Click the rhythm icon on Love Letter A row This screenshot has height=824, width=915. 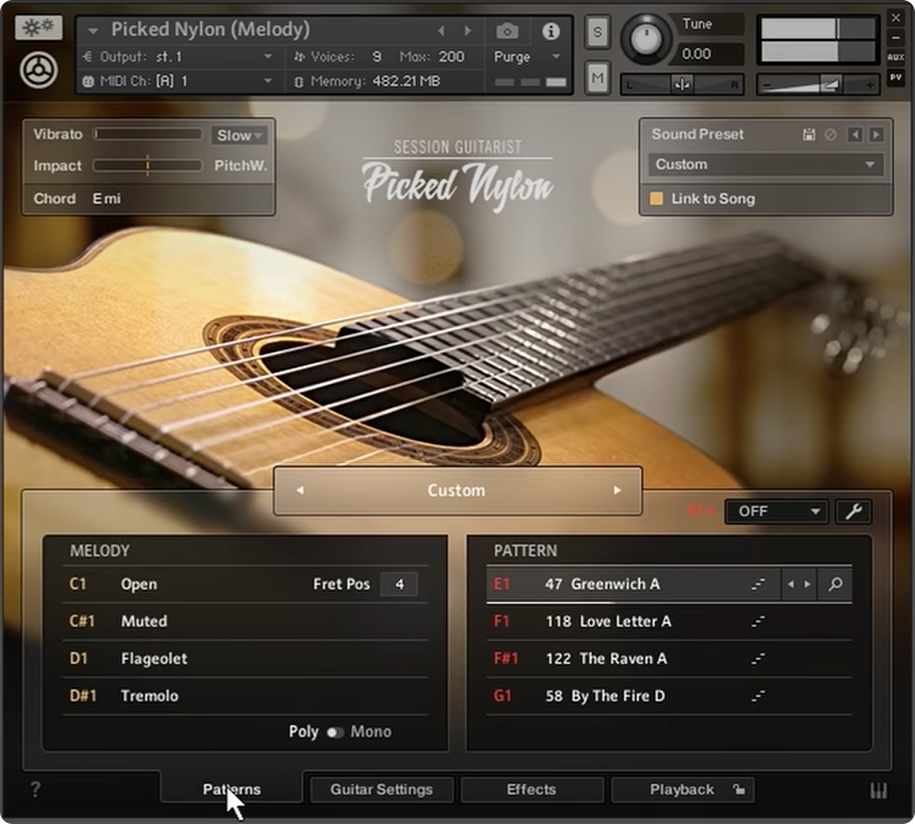(x=758, y=622)
